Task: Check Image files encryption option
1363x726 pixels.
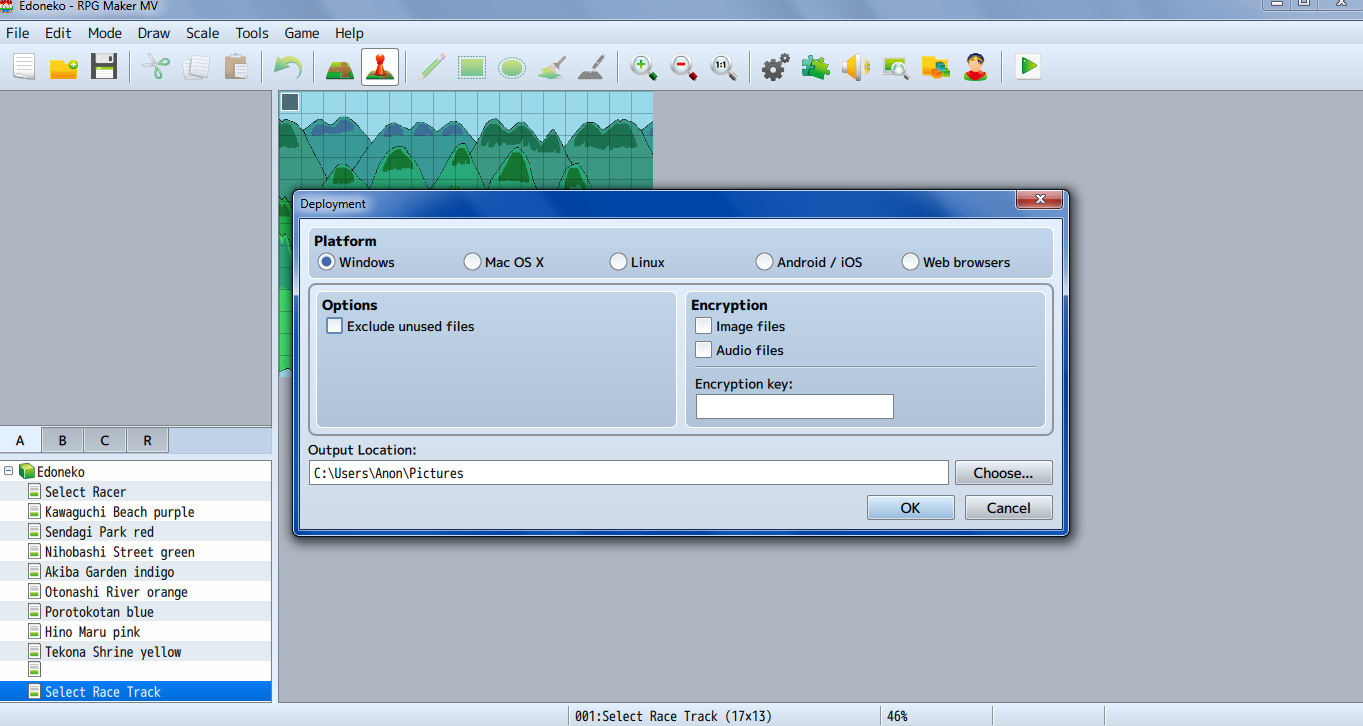Action: (x=704, y=326)
